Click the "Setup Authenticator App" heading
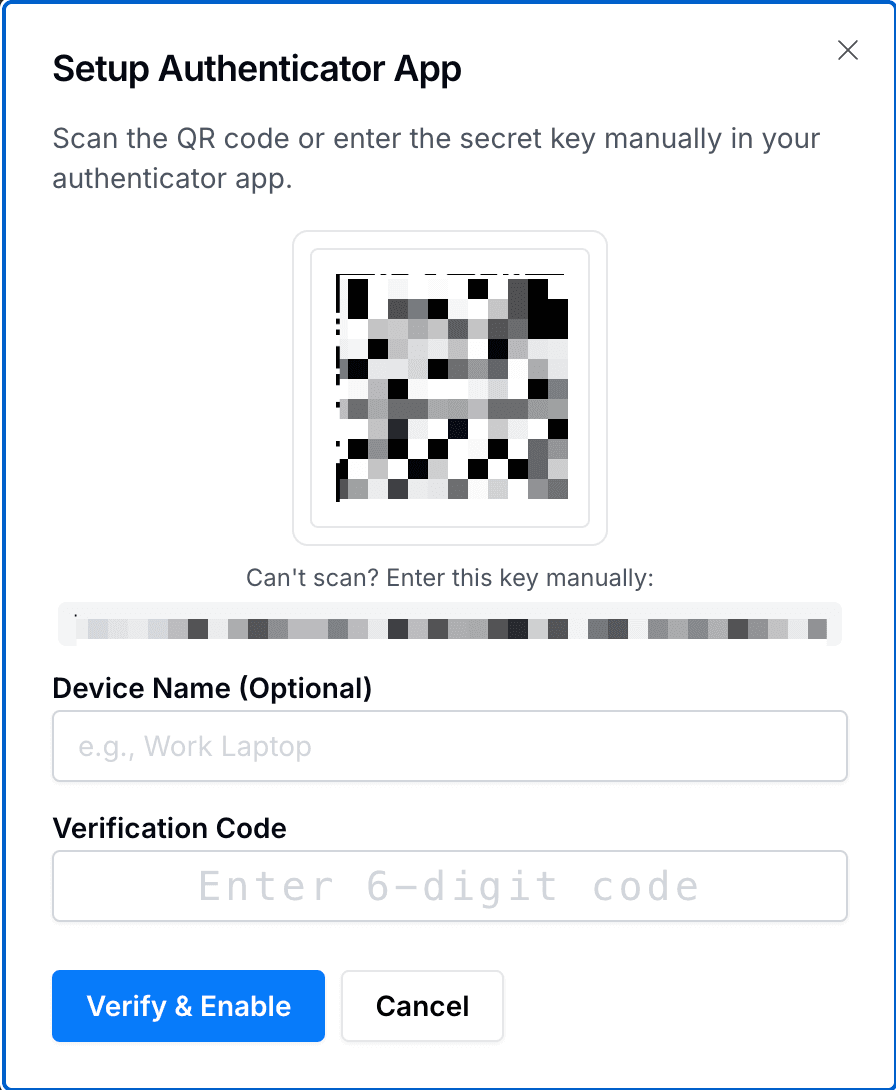This screenshot has height=1090, width=896. 257,70
